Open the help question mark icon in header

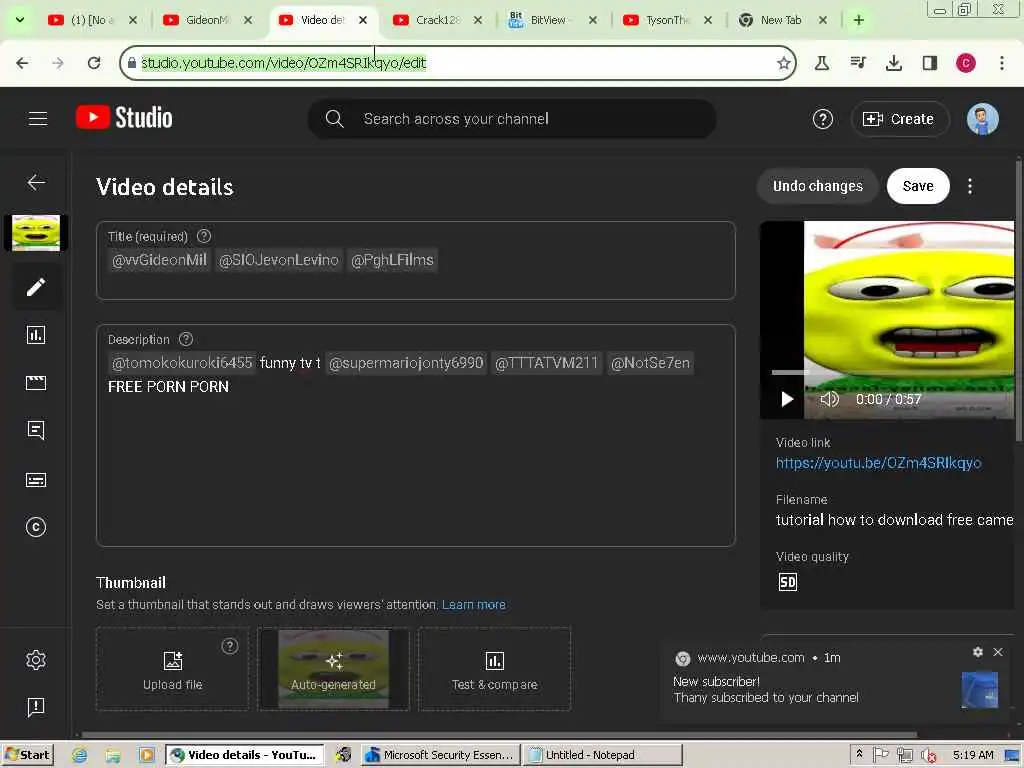(x=822, y=119)
